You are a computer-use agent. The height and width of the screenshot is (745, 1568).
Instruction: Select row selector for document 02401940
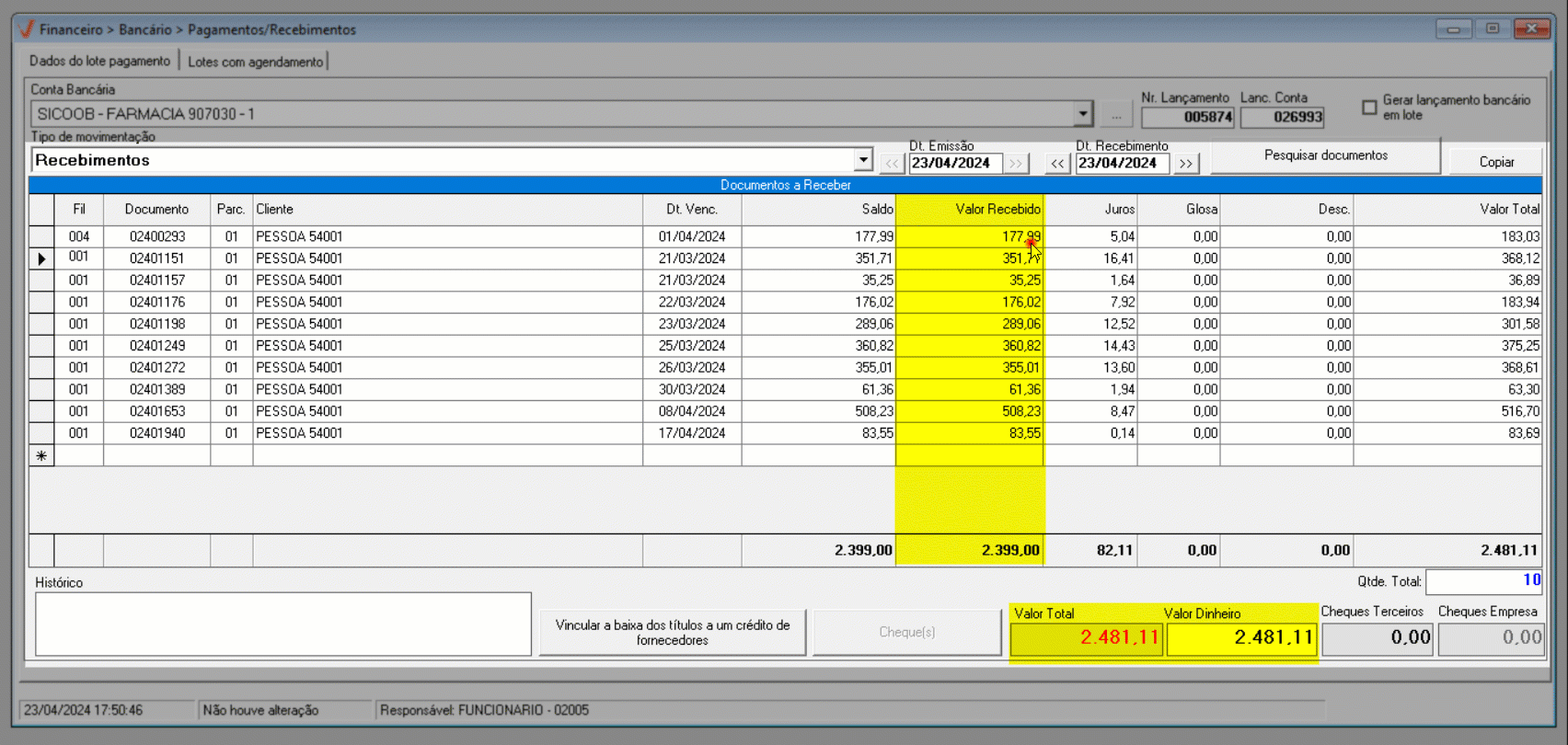(41, 433)
